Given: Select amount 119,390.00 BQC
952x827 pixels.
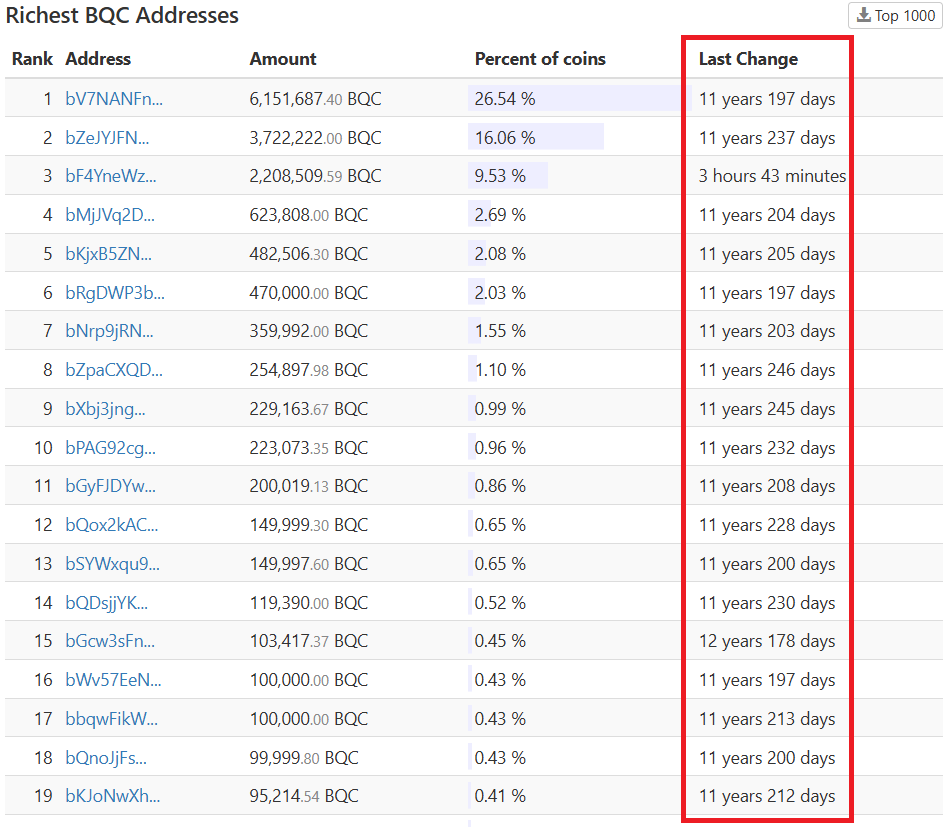Looking at the screenshot, I should (x=308, y=602).
